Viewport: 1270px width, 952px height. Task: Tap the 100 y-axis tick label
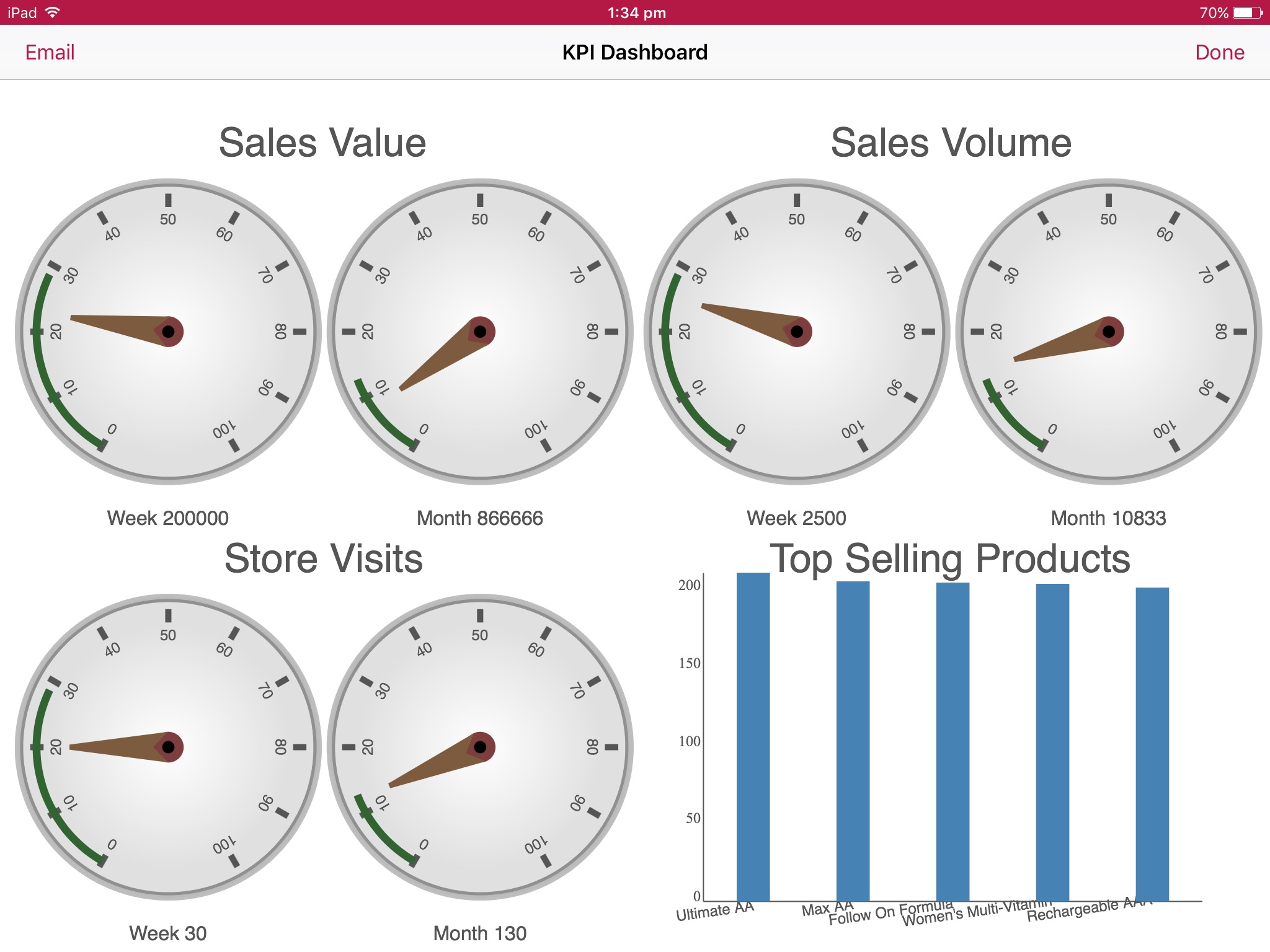click(689, 741)
